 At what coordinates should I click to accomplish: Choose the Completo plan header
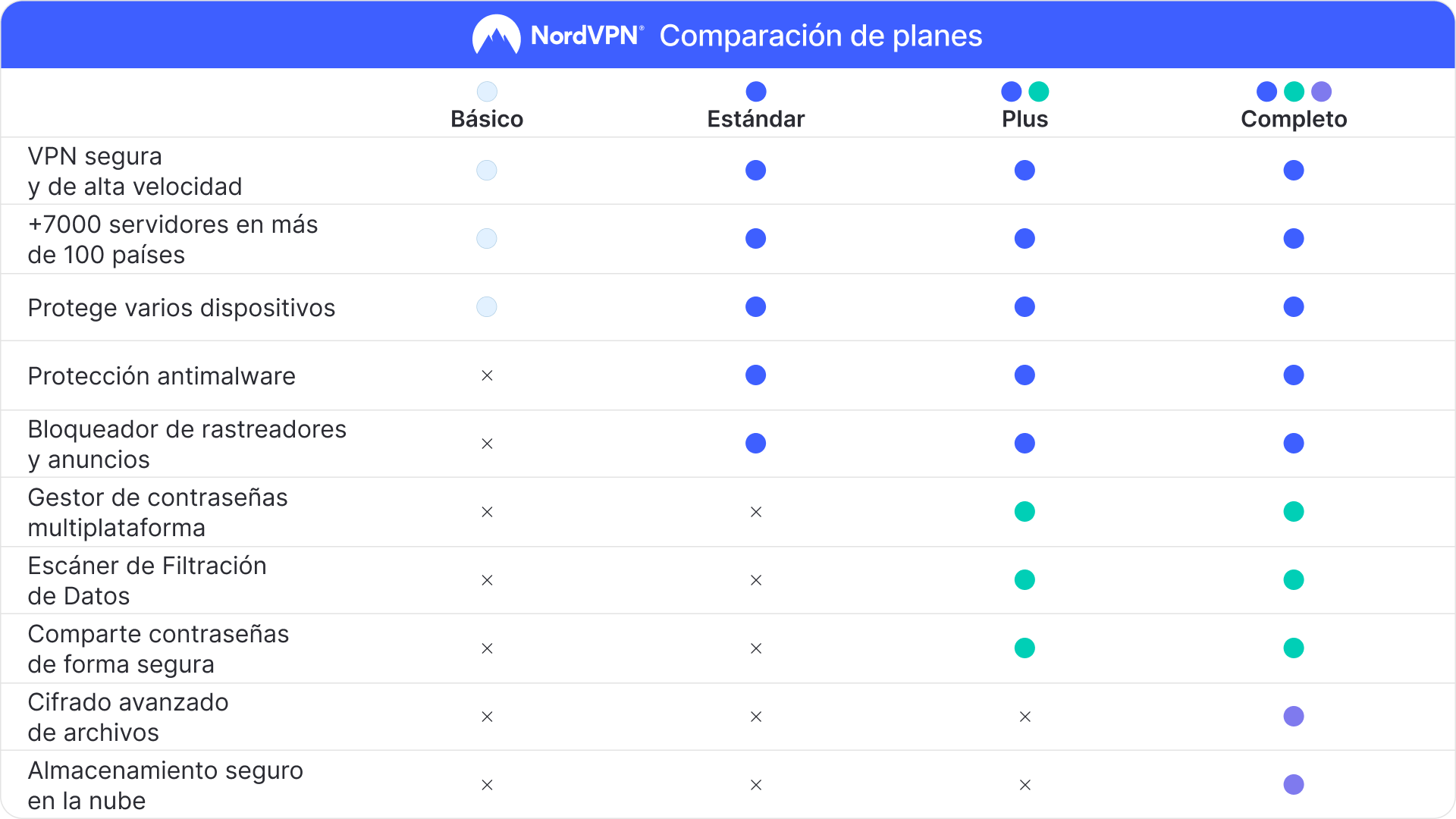(1294, 119)
